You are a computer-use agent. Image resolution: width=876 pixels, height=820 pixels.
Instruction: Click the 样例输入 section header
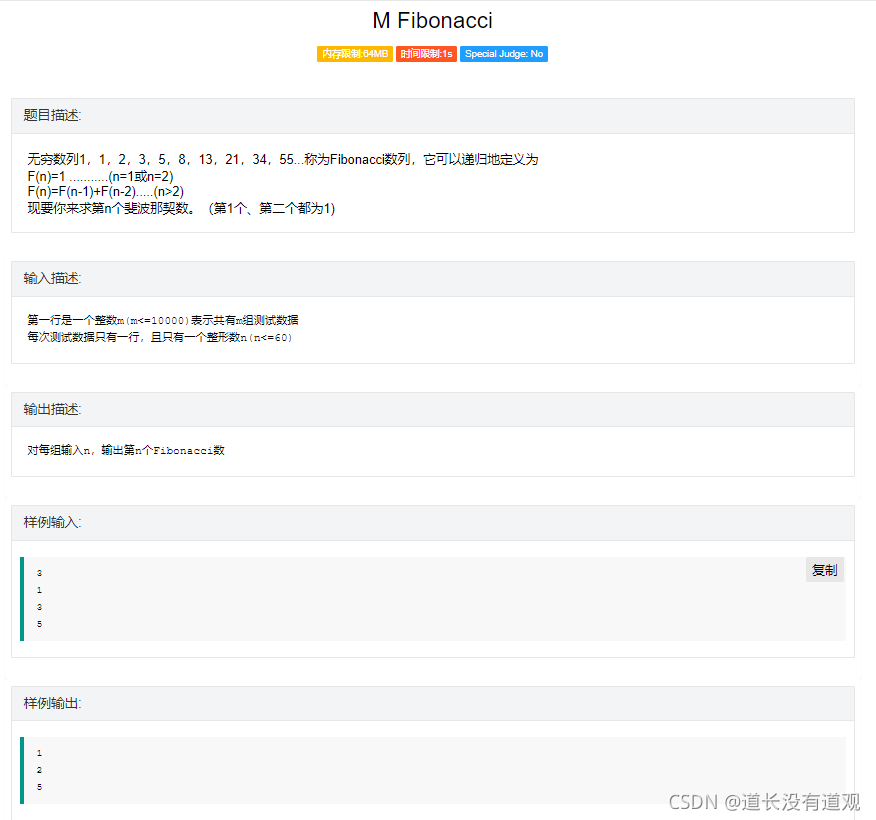pyautogui.click(x=432, y=523)
